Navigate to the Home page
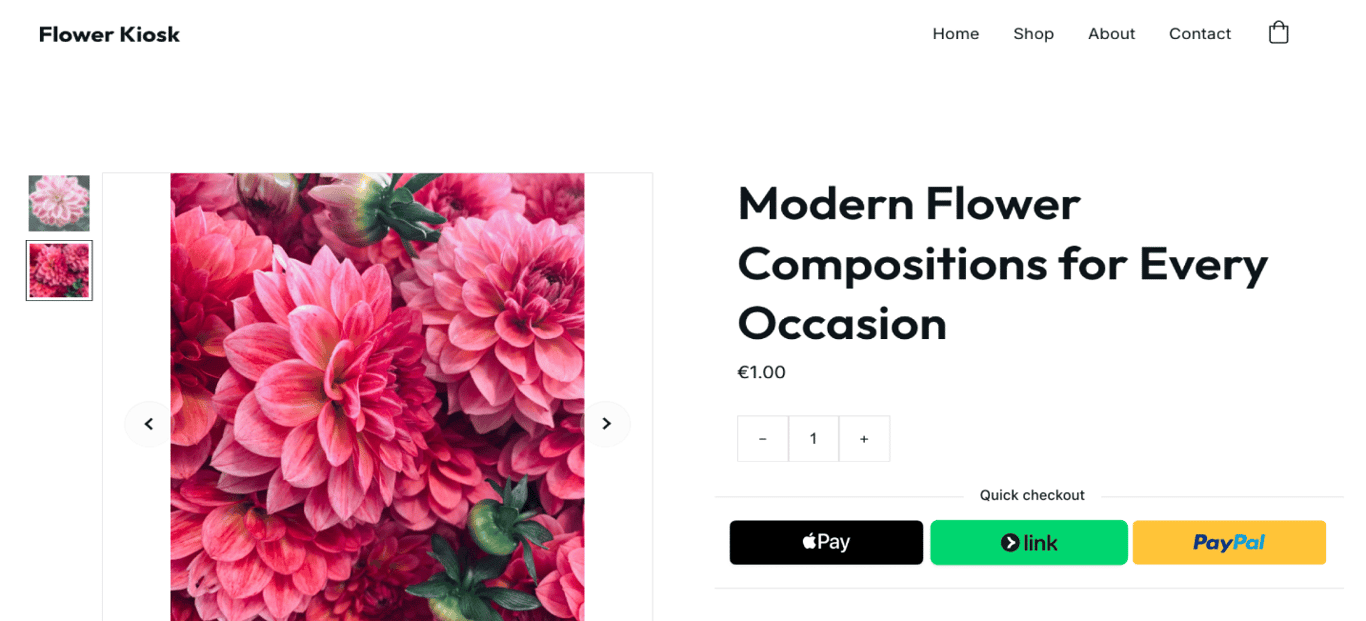The image size is (1366, 621). click(x=956, y=33)
